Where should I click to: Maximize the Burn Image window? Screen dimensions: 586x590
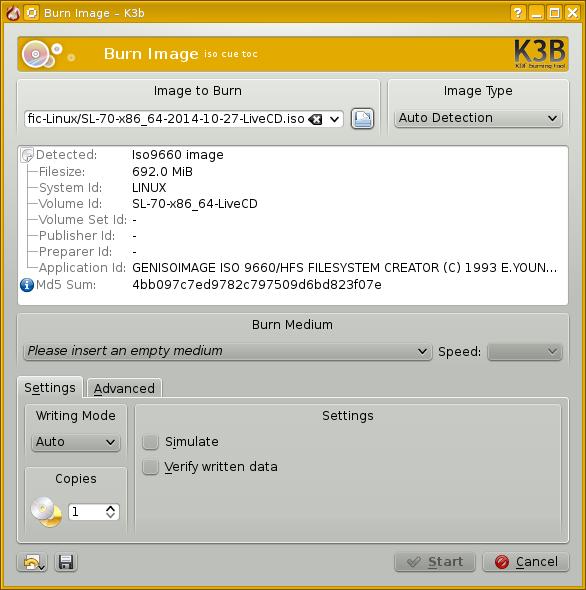[x=554, y=13]
